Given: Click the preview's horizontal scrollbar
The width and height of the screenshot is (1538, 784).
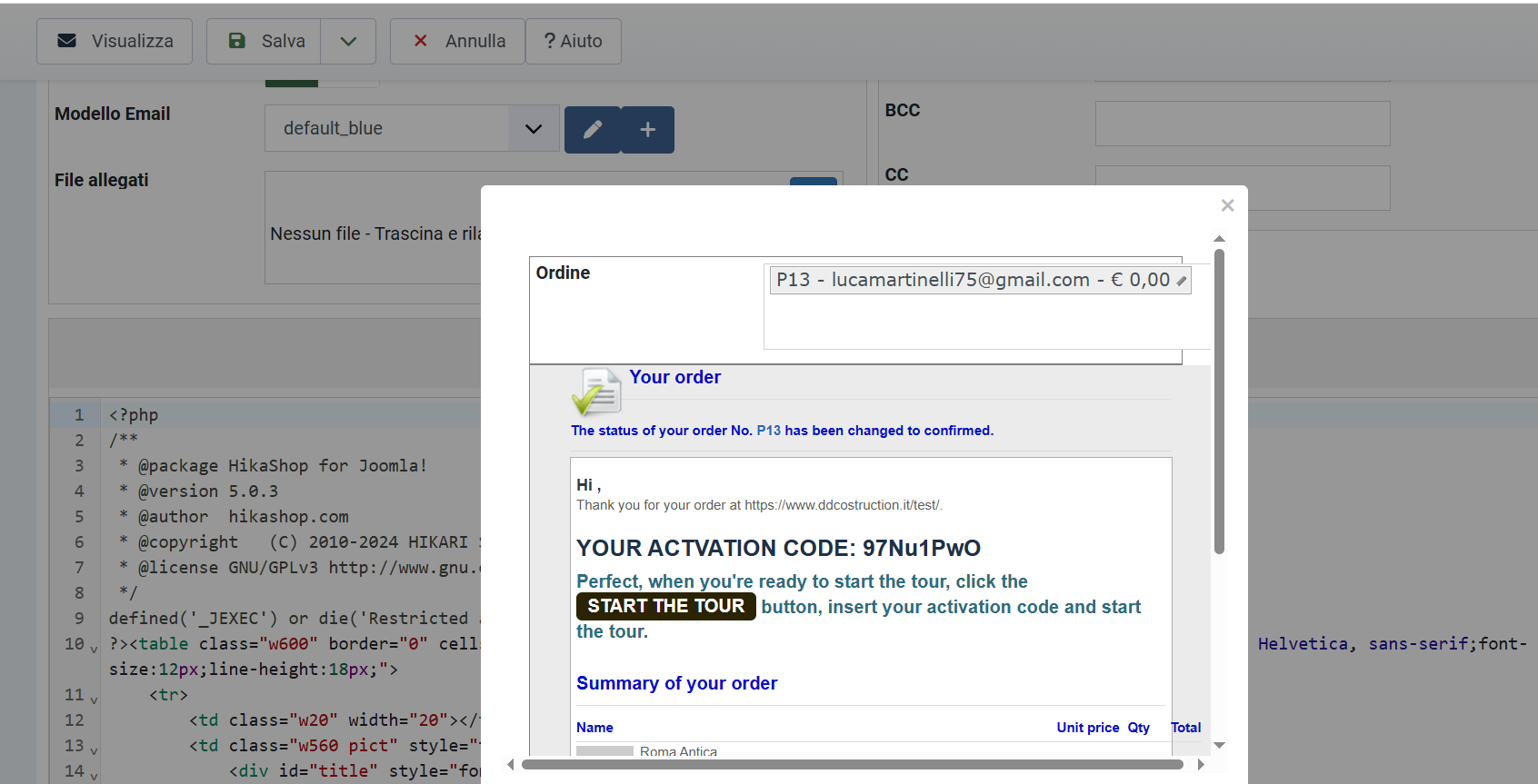Looking at the screenshot, I should [852, 764].
